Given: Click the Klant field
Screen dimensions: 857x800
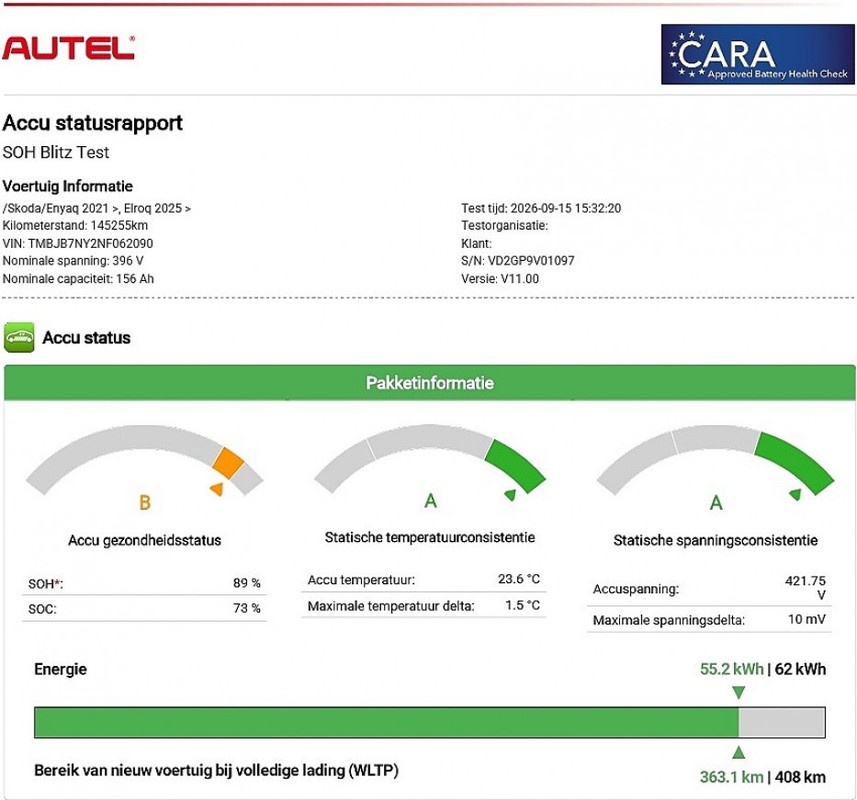Looking at the screenshot, I should pyautogui.click(x=477, y=243).
